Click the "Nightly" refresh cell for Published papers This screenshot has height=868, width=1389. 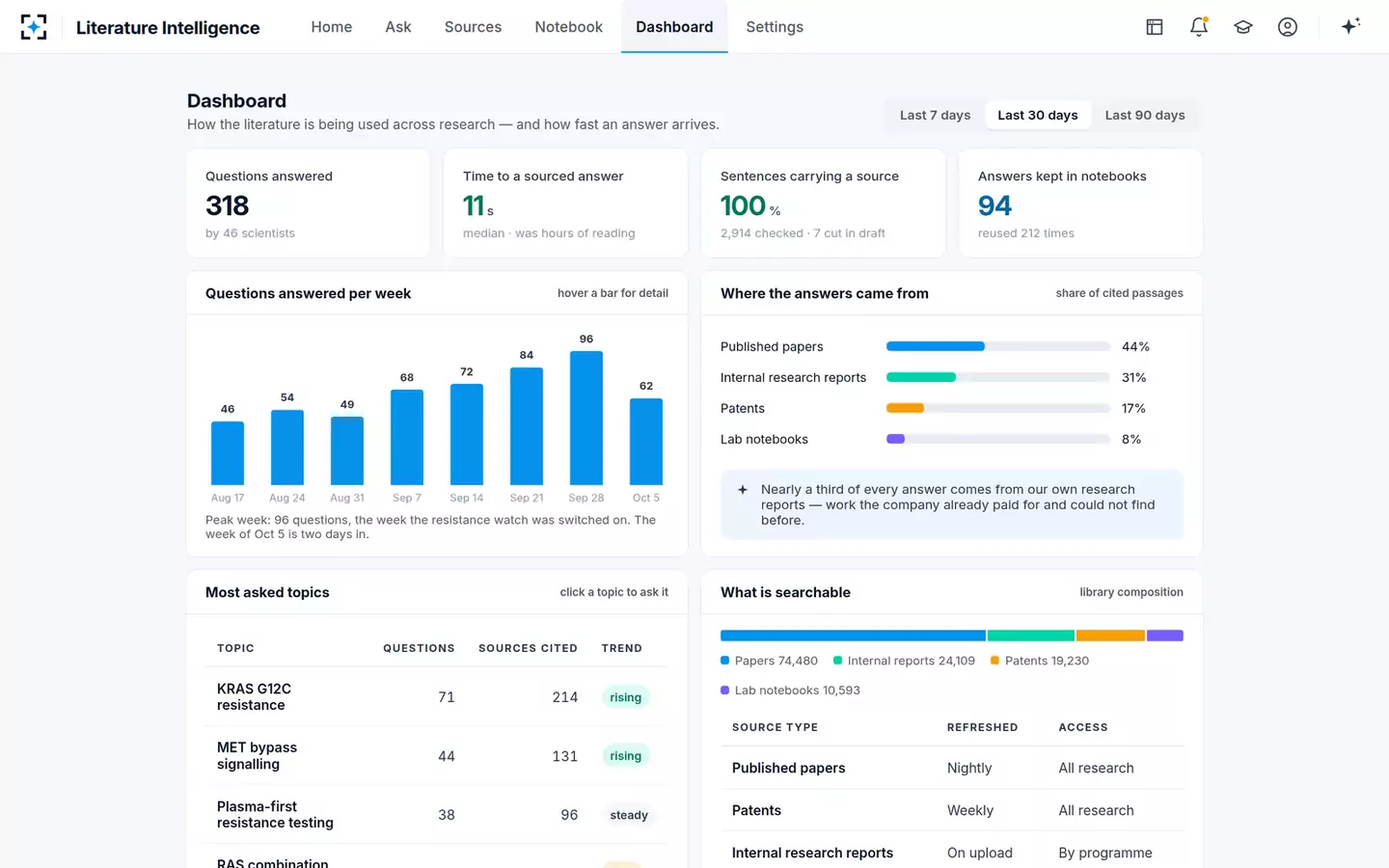click(x=969, y=768)
